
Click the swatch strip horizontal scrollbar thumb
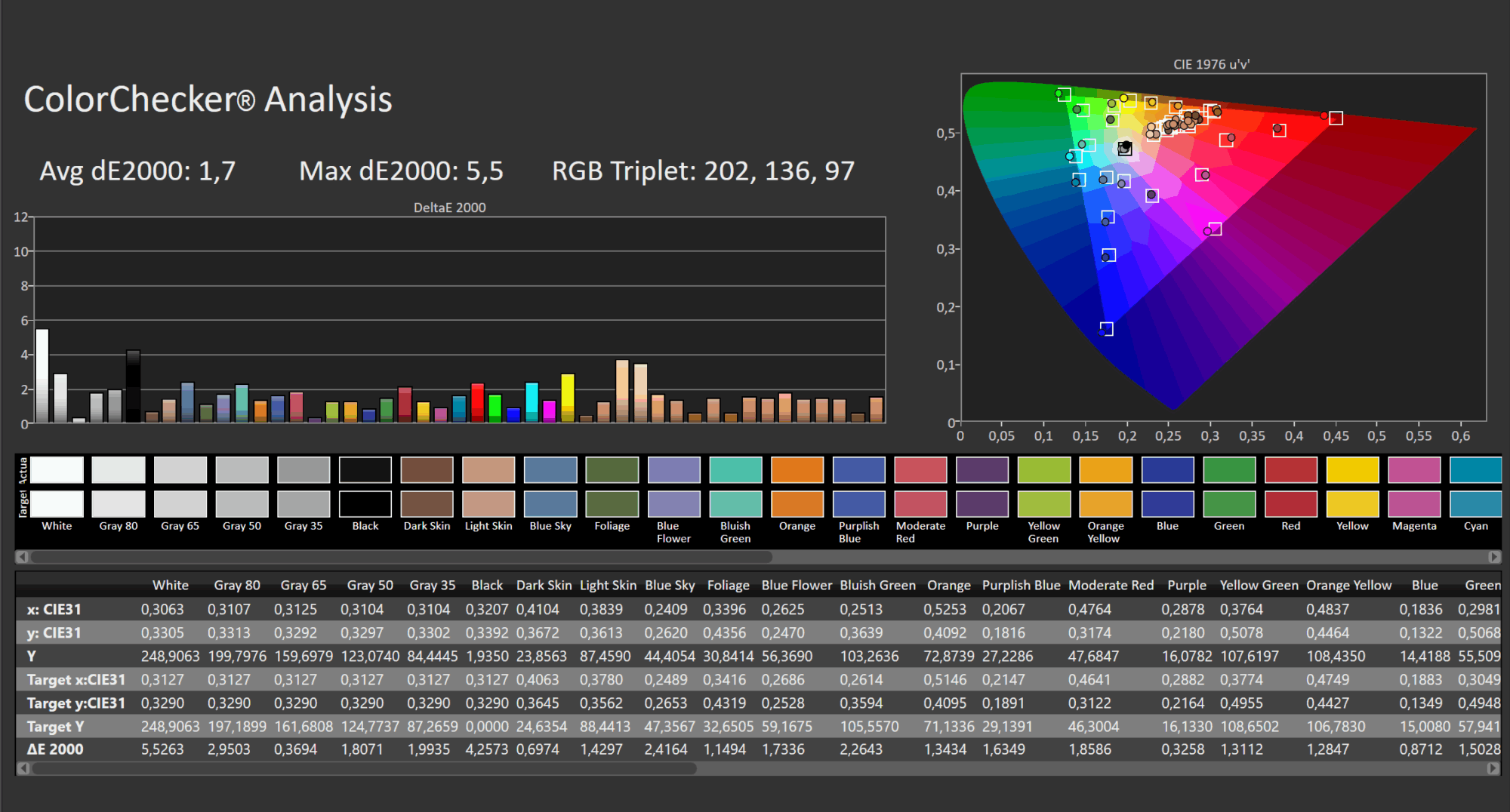(x=400, y=557)
